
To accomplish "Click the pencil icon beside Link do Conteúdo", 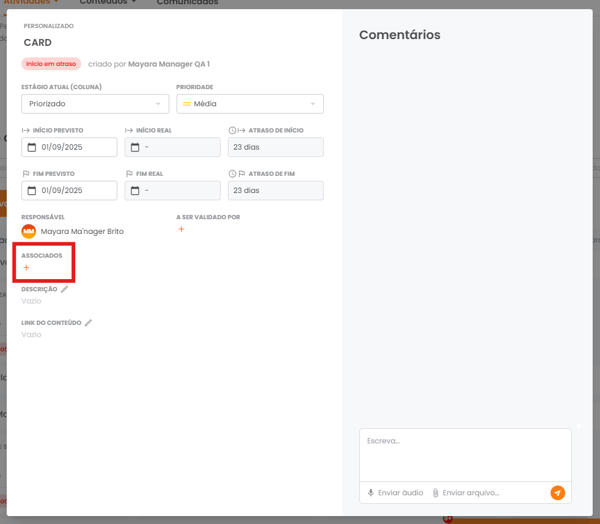I will pos(88,323).
